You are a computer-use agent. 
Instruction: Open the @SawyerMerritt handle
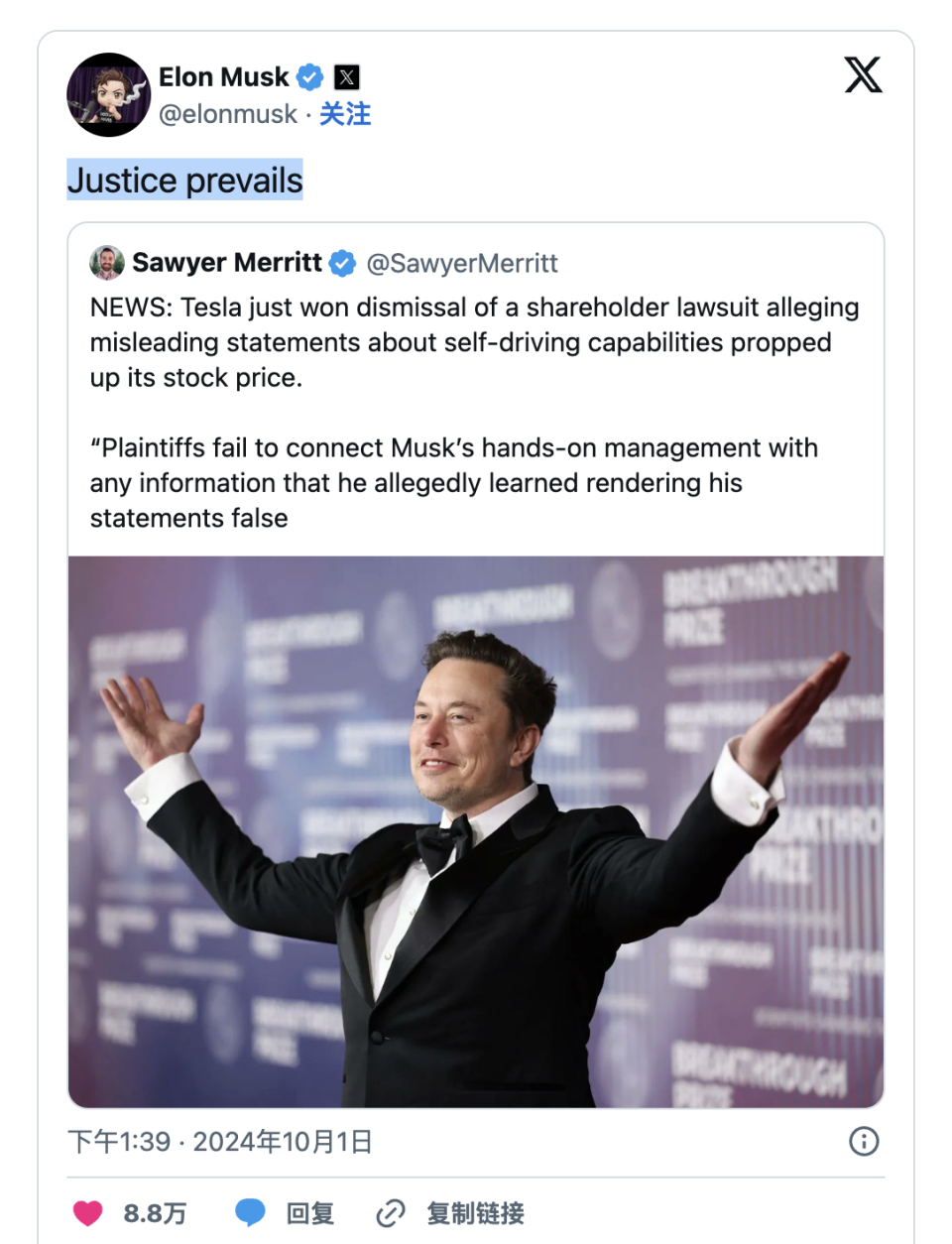(462, 263)
